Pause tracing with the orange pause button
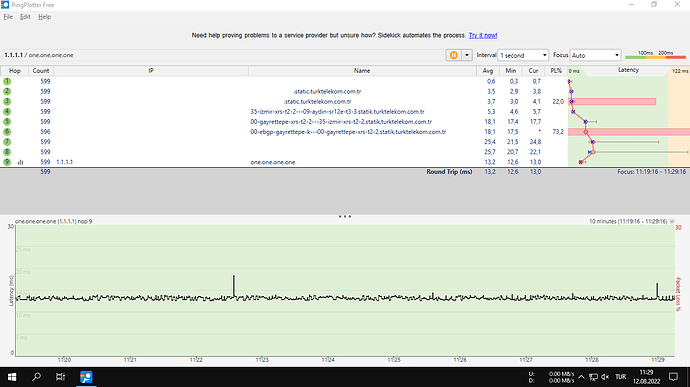Viewport: 690px width, 387px height. tap(453, 55)
